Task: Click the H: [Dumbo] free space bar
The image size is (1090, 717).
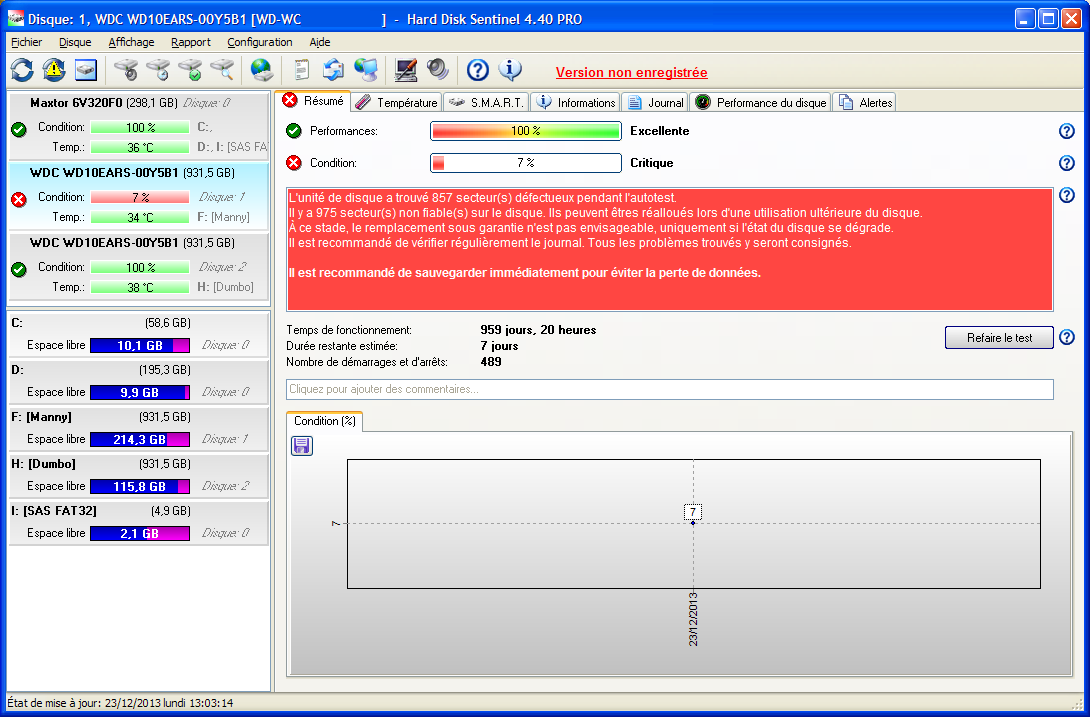Action: click(x=140, y=486)
